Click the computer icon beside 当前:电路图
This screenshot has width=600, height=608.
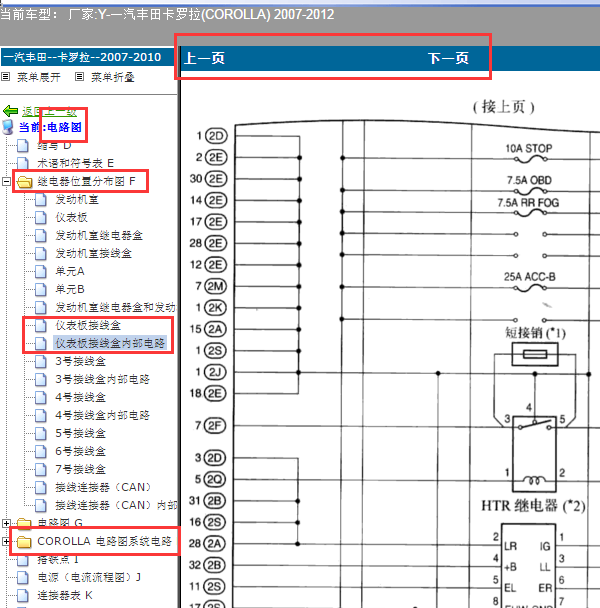click(x=8, y=127)
